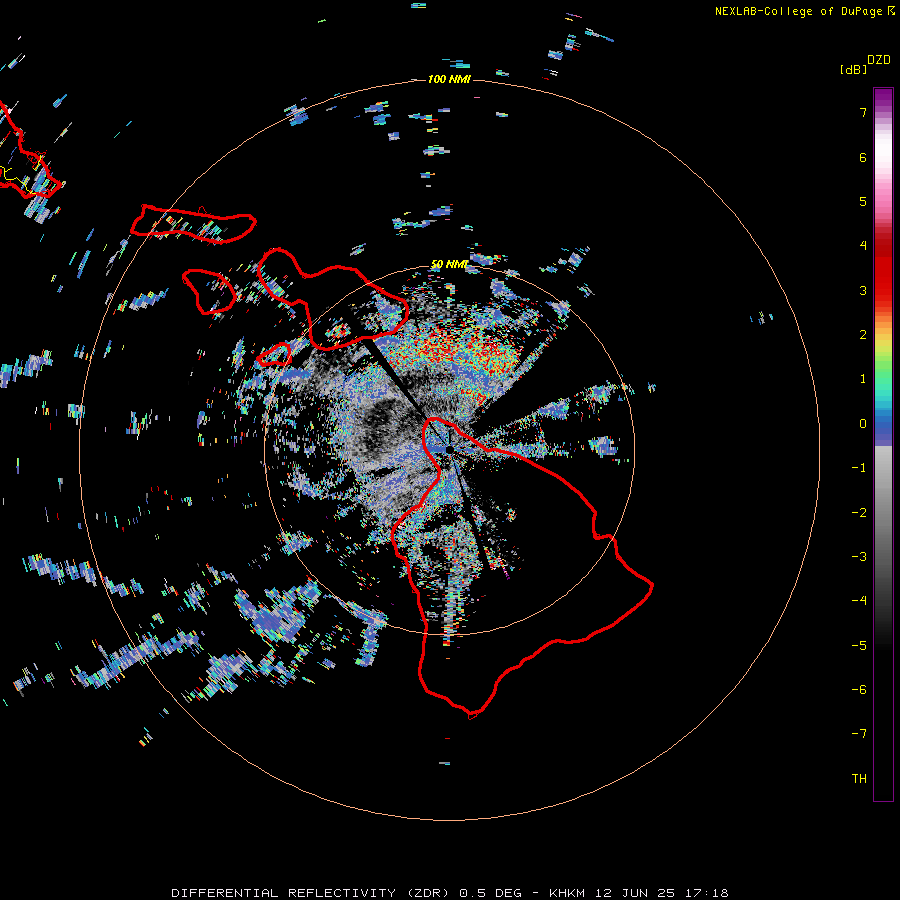The width and height of the screenshot is (900, 900).
Task: Click the DIFFERENTIAL REFLECTIVITY title text
Action: click(x=284, y=893)
